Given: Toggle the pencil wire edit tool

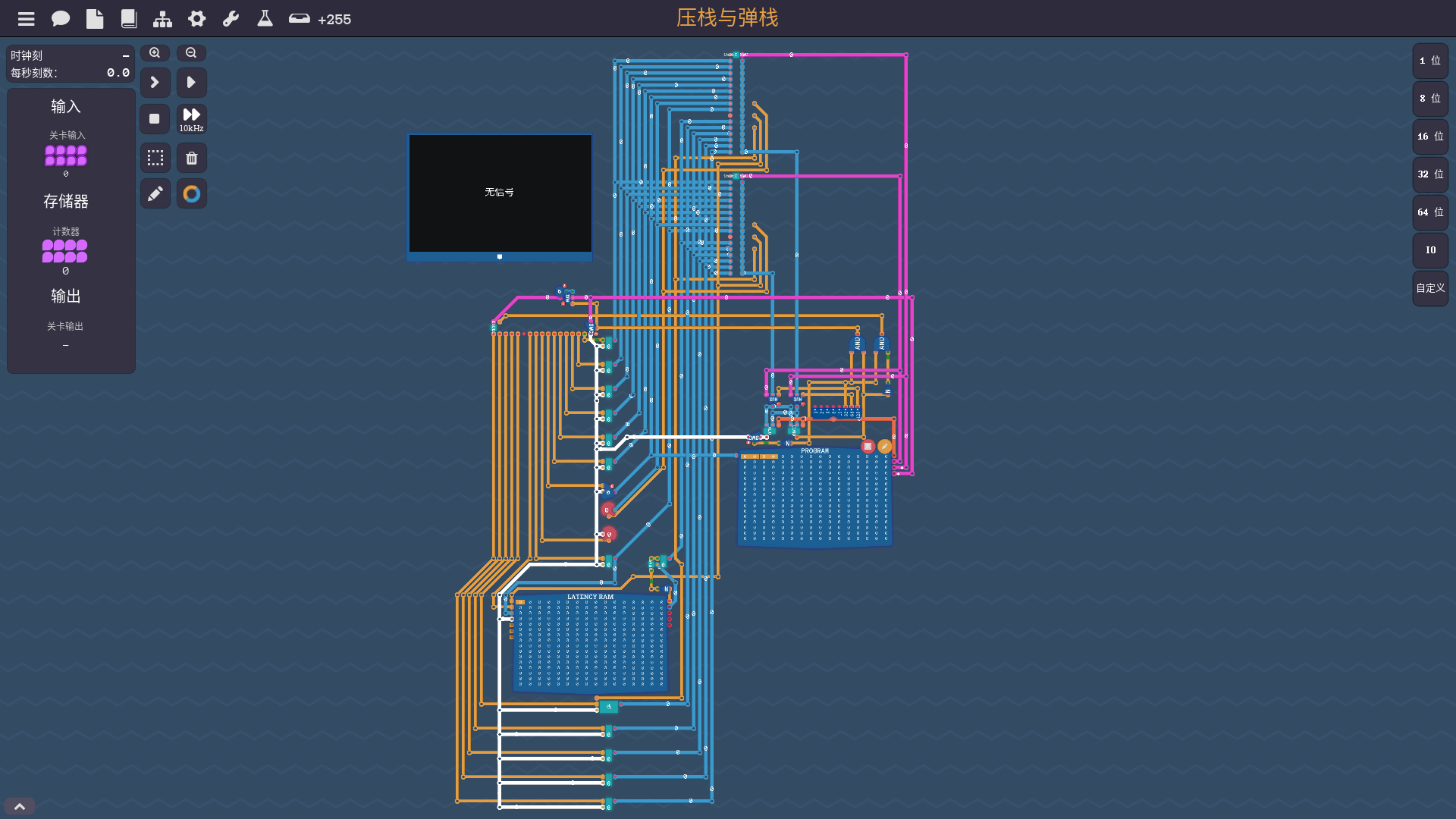Looking at the screenshot, I should pyautogui.click(x=155, y=194).
